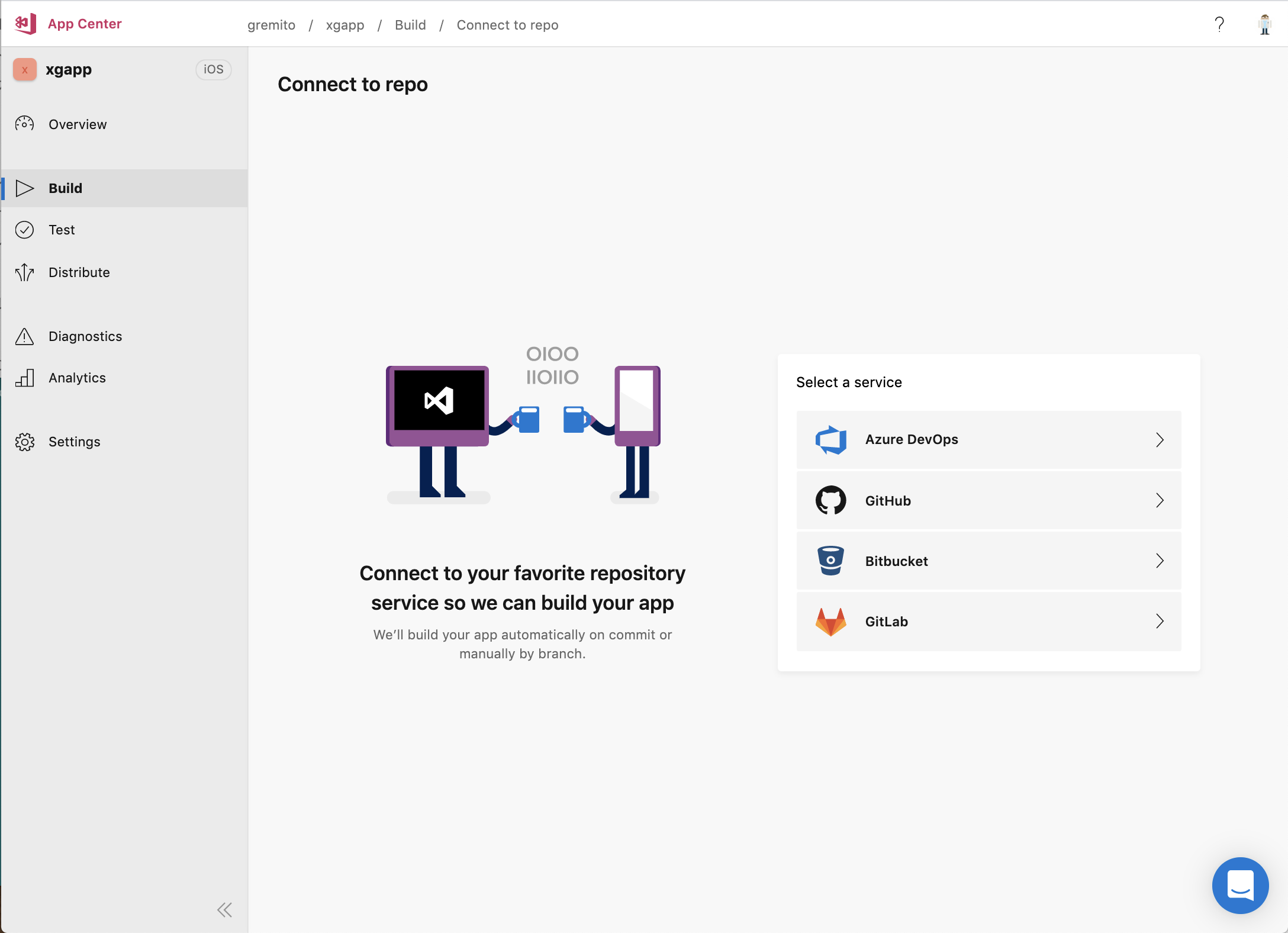Viewport: 1288px width, 933px height.
Task: Click the GitHub octocat icon
Action: [830, 501]
